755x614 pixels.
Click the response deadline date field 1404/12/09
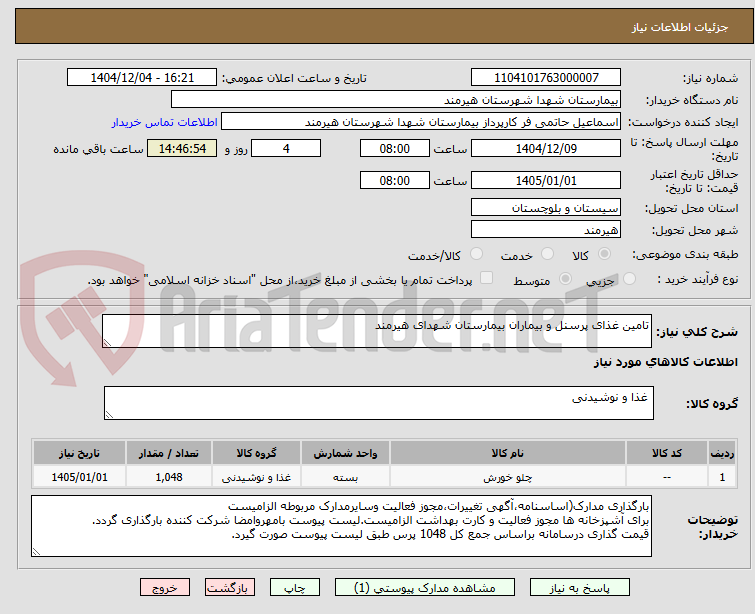546,148
